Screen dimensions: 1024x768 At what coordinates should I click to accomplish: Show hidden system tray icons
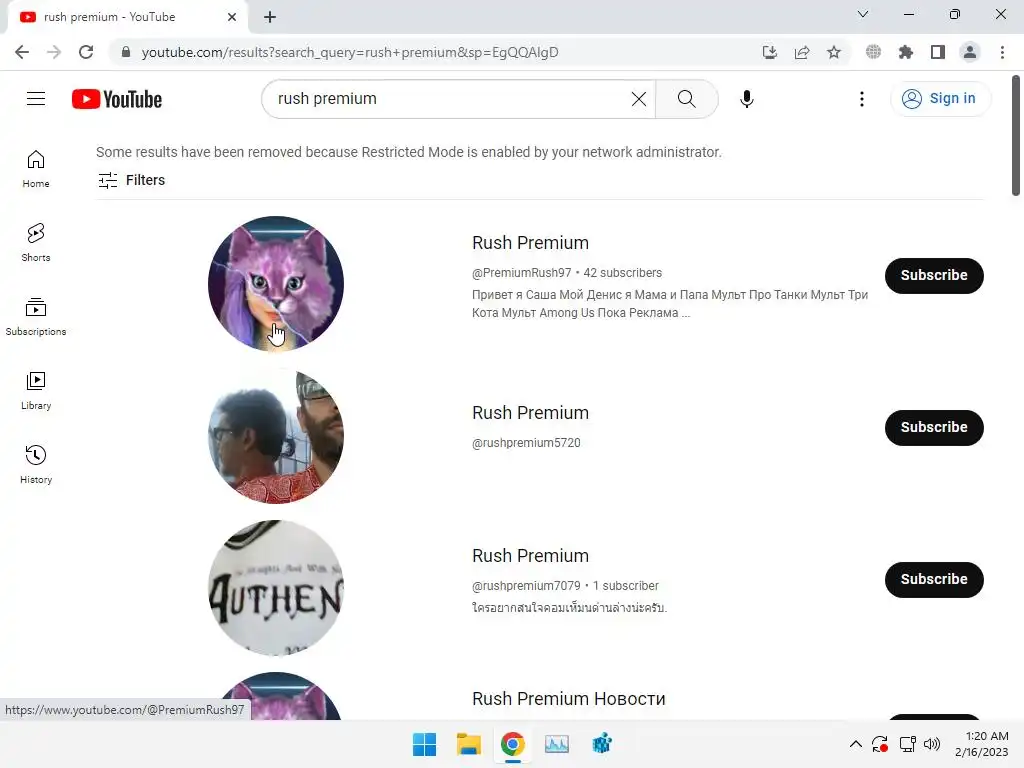[x=856, y=744]
